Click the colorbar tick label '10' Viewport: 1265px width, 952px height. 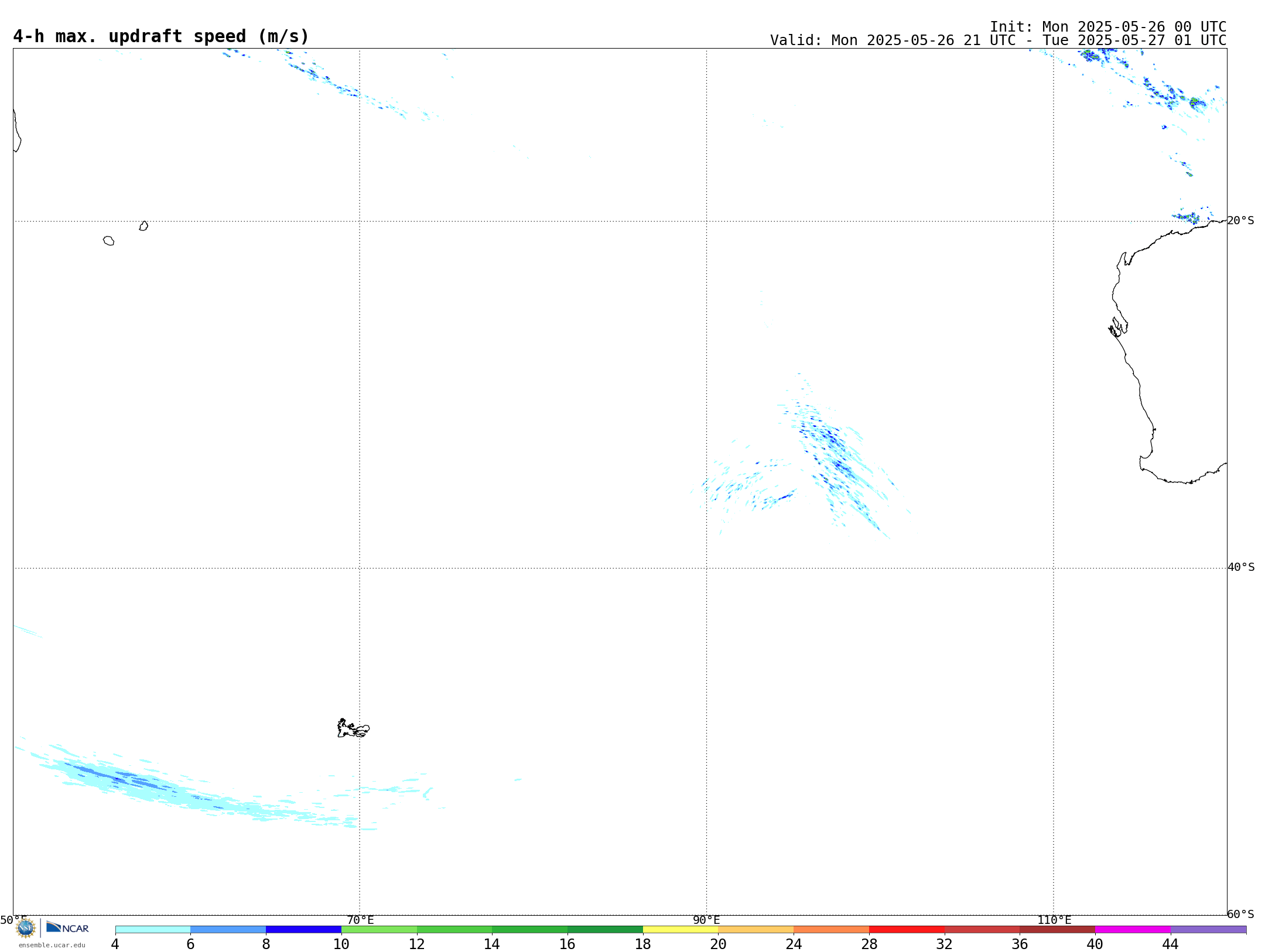point(341,944)
